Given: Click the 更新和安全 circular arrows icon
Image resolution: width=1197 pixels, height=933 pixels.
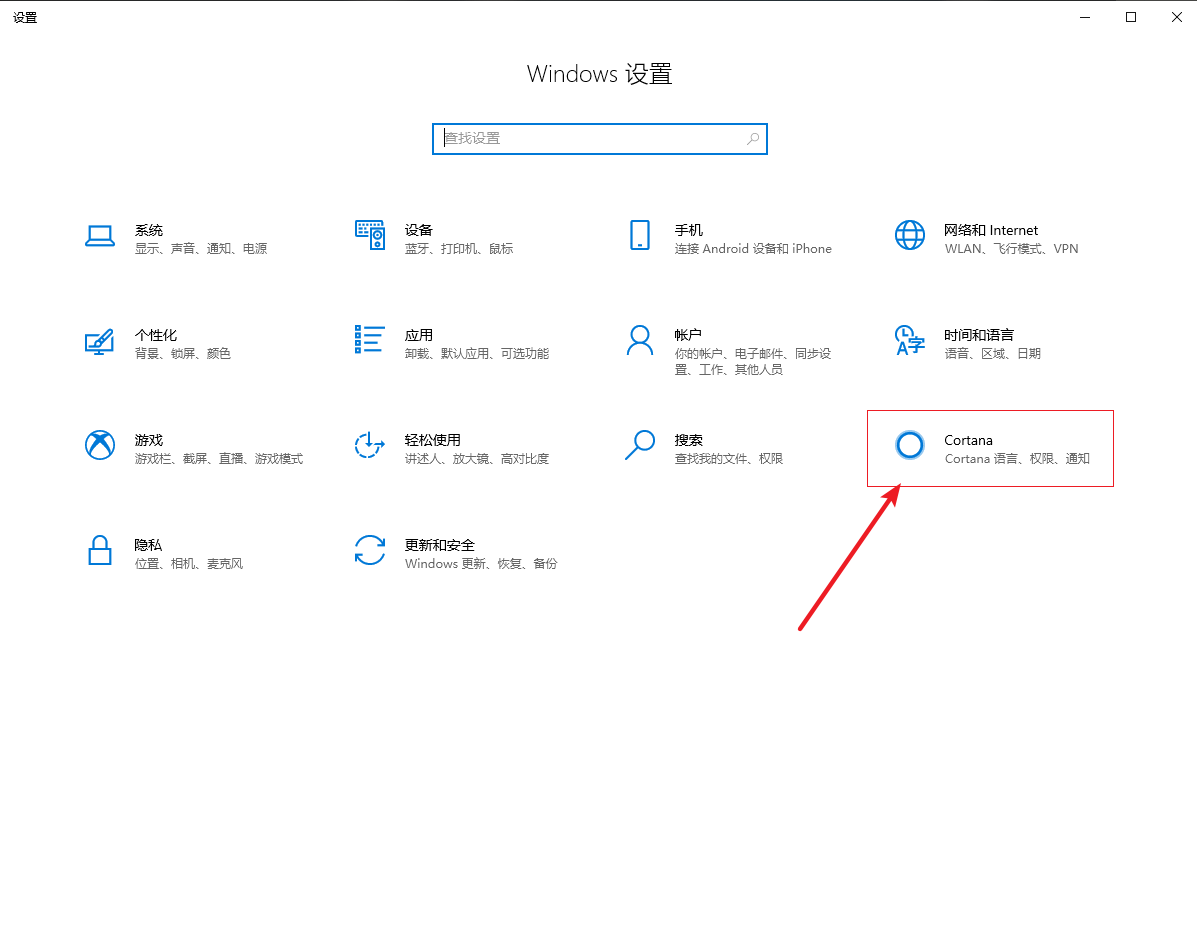Looking at the screenshot, I should click(370, 550).
